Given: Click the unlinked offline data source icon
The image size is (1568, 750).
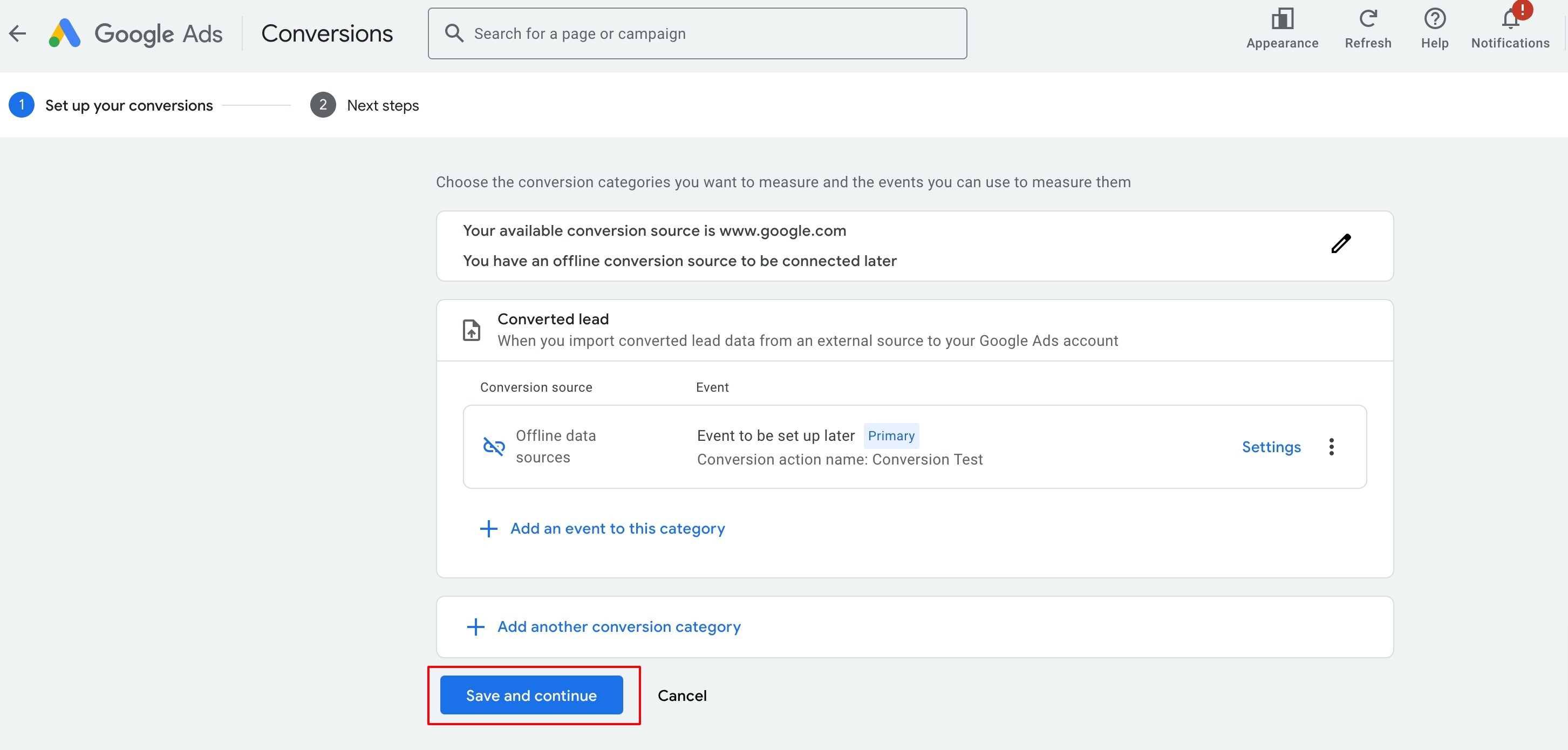Looking at the screenshot, I should (x=493, y=446).
